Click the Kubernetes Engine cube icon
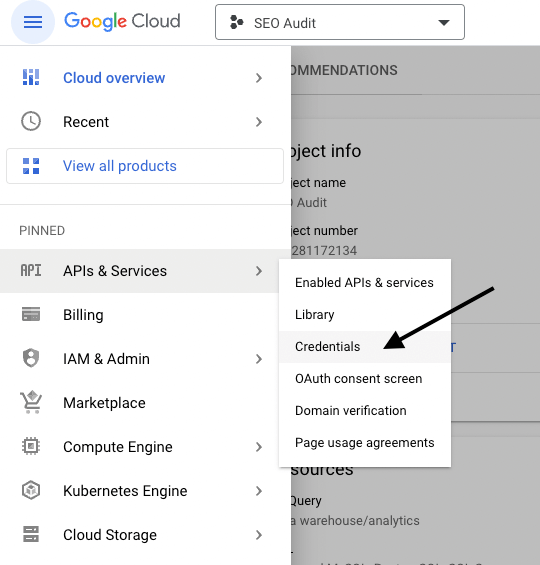 point(31,490)
